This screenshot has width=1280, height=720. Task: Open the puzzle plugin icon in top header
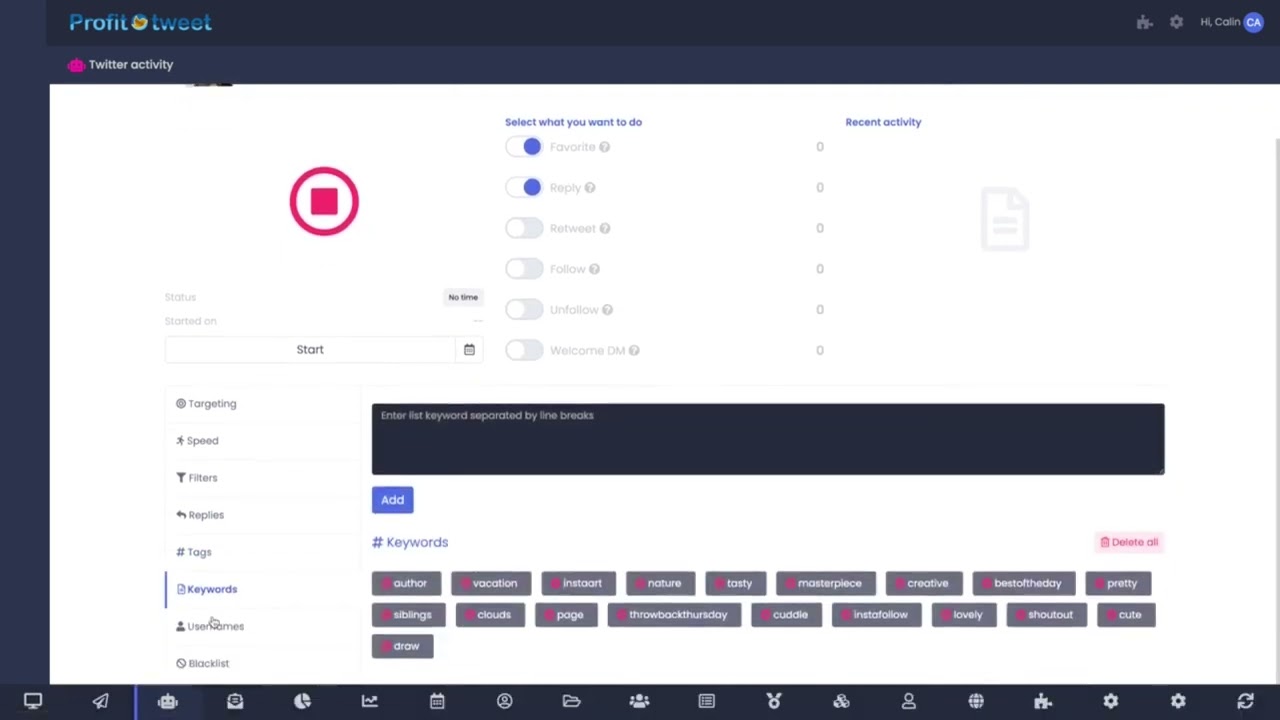1145,22
